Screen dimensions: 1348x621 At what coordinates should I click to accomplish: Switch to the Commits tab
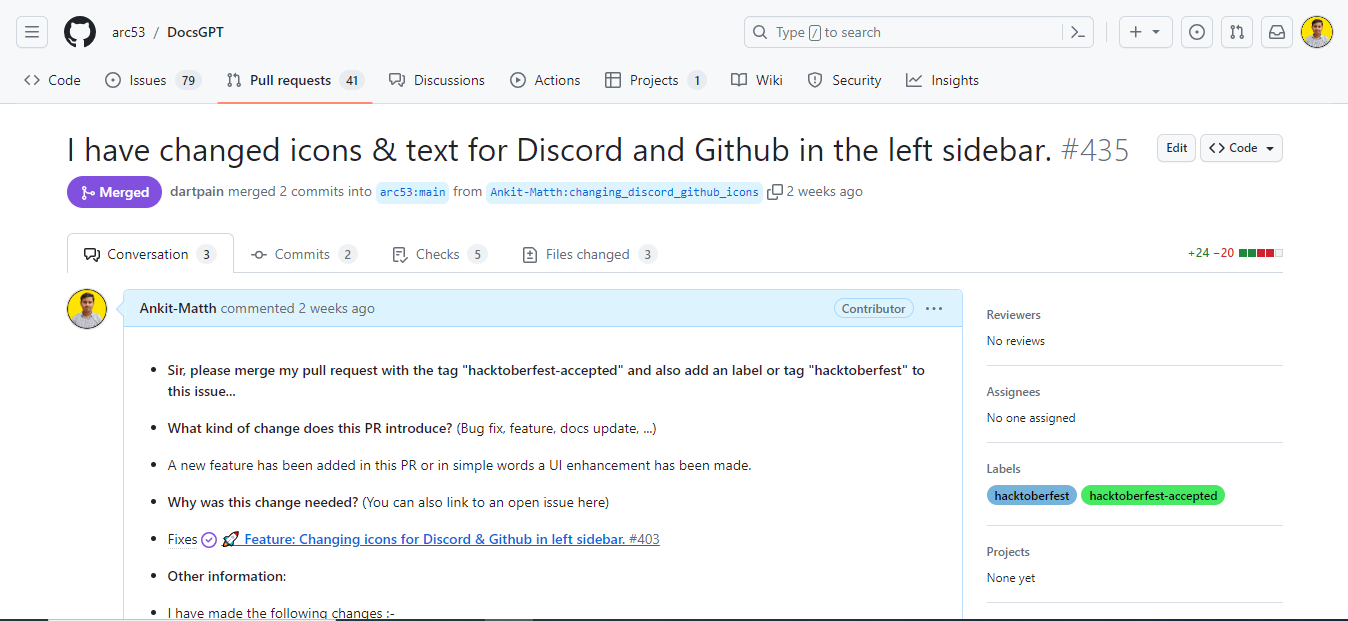(303, 253)
